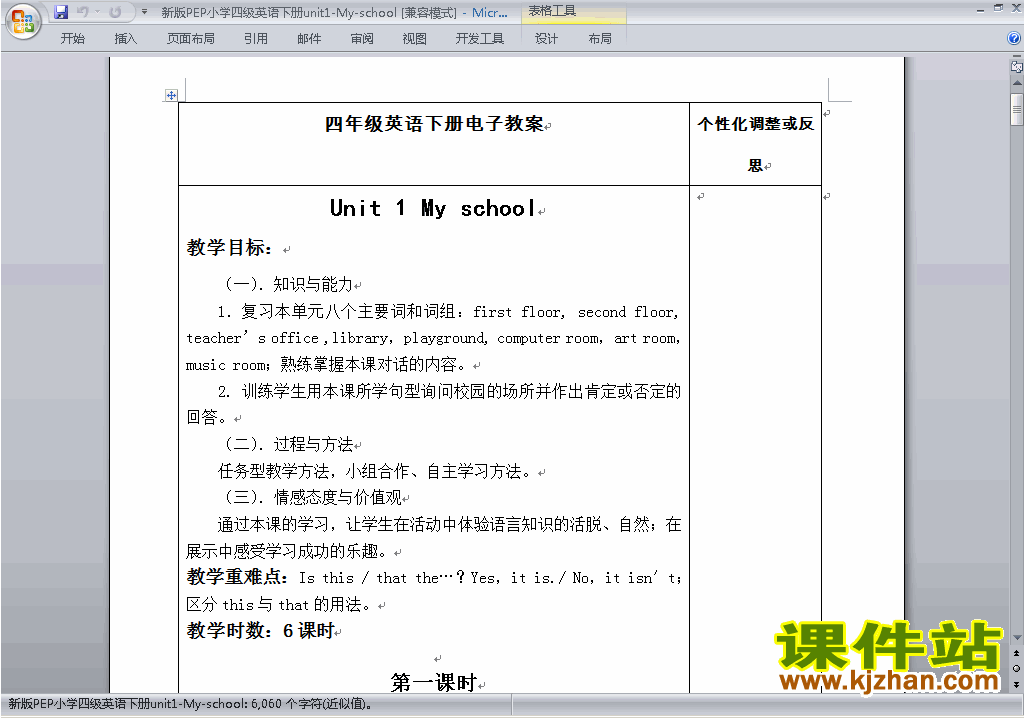Save the document via the floppy icon
The height and width of the screenshot is (718, 1024).
tap(61, 12)
